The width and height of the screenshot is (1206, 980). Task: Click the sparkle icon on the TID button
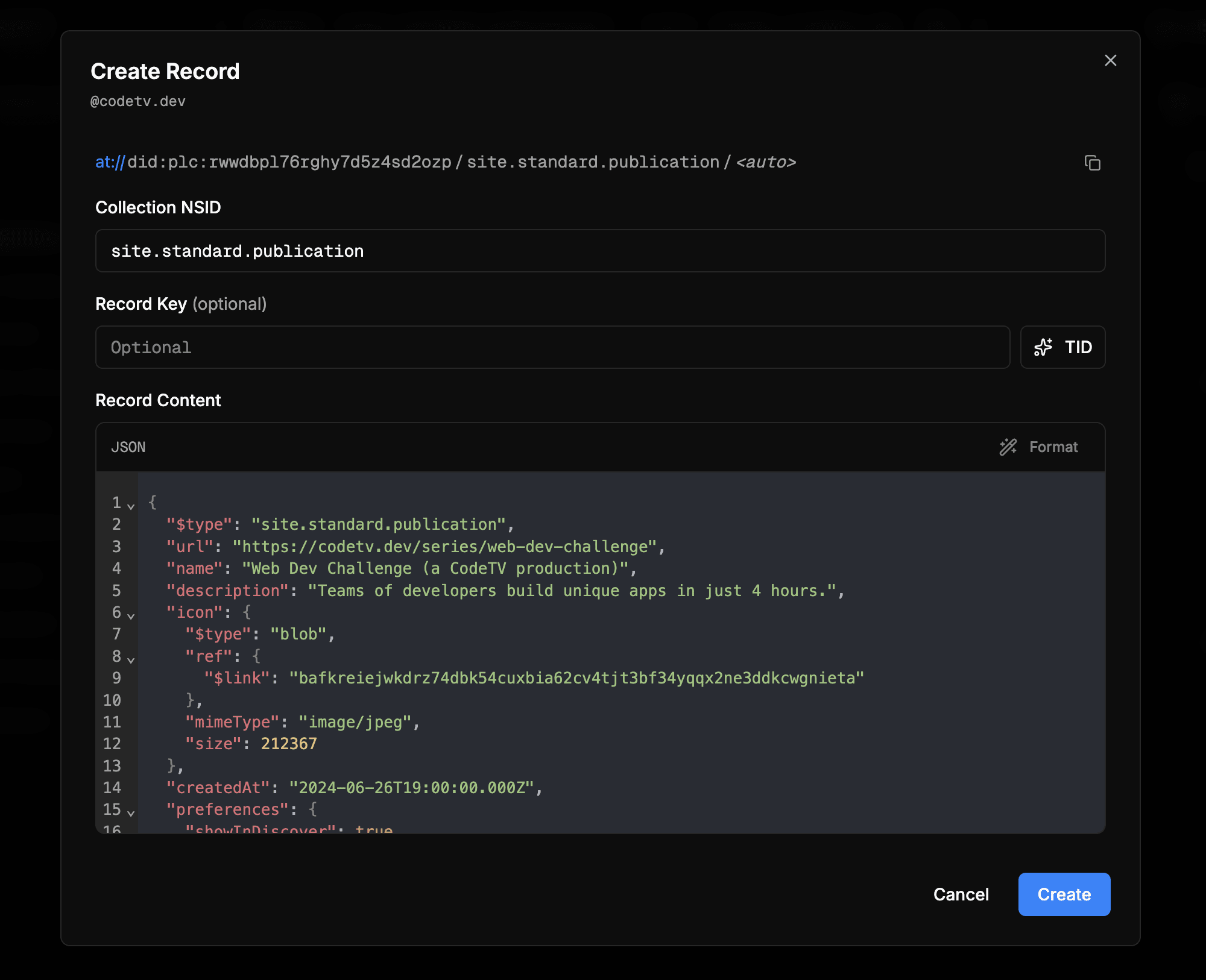point(1043,347)
